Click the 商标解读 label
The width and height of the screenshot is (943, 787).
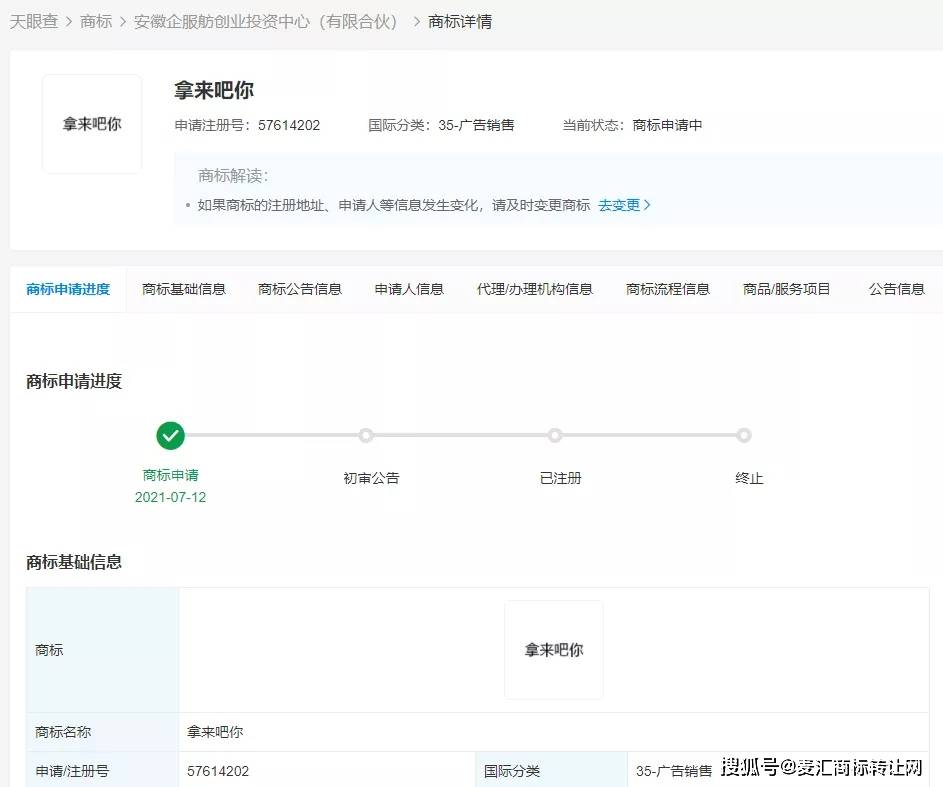tap(233, 176)
